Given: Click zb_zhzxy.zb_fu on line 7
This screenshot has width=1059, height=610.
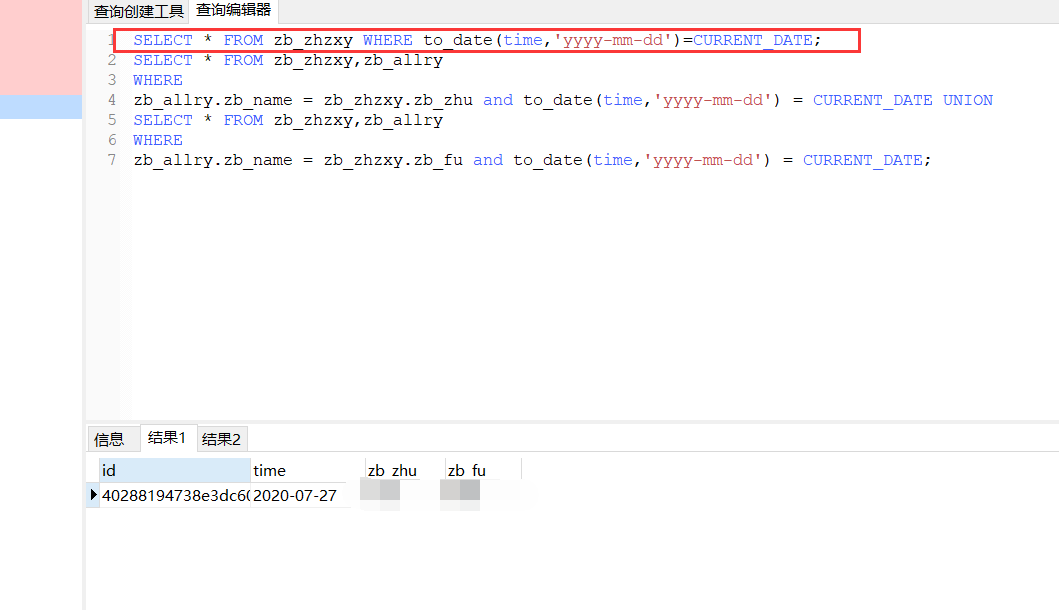Looking at the screenshot, I should coord(393,160).
